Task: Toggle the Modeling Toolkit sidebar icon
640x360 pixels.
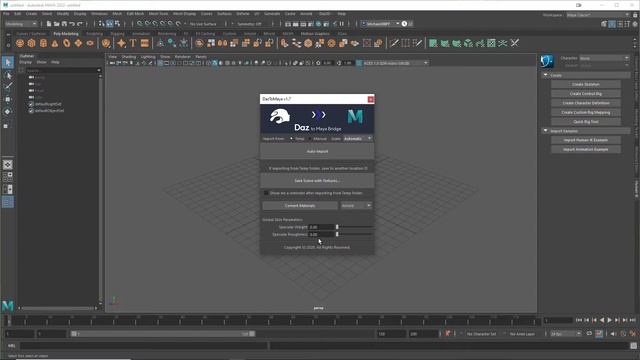Action: (x=604, y=24)
